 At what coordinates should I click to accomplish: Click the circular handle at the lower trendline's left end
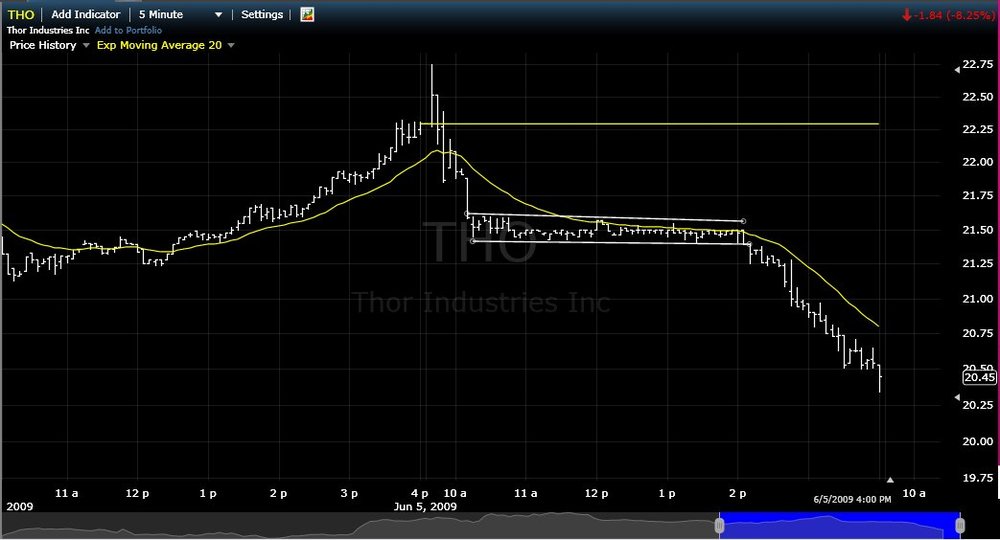473,241
